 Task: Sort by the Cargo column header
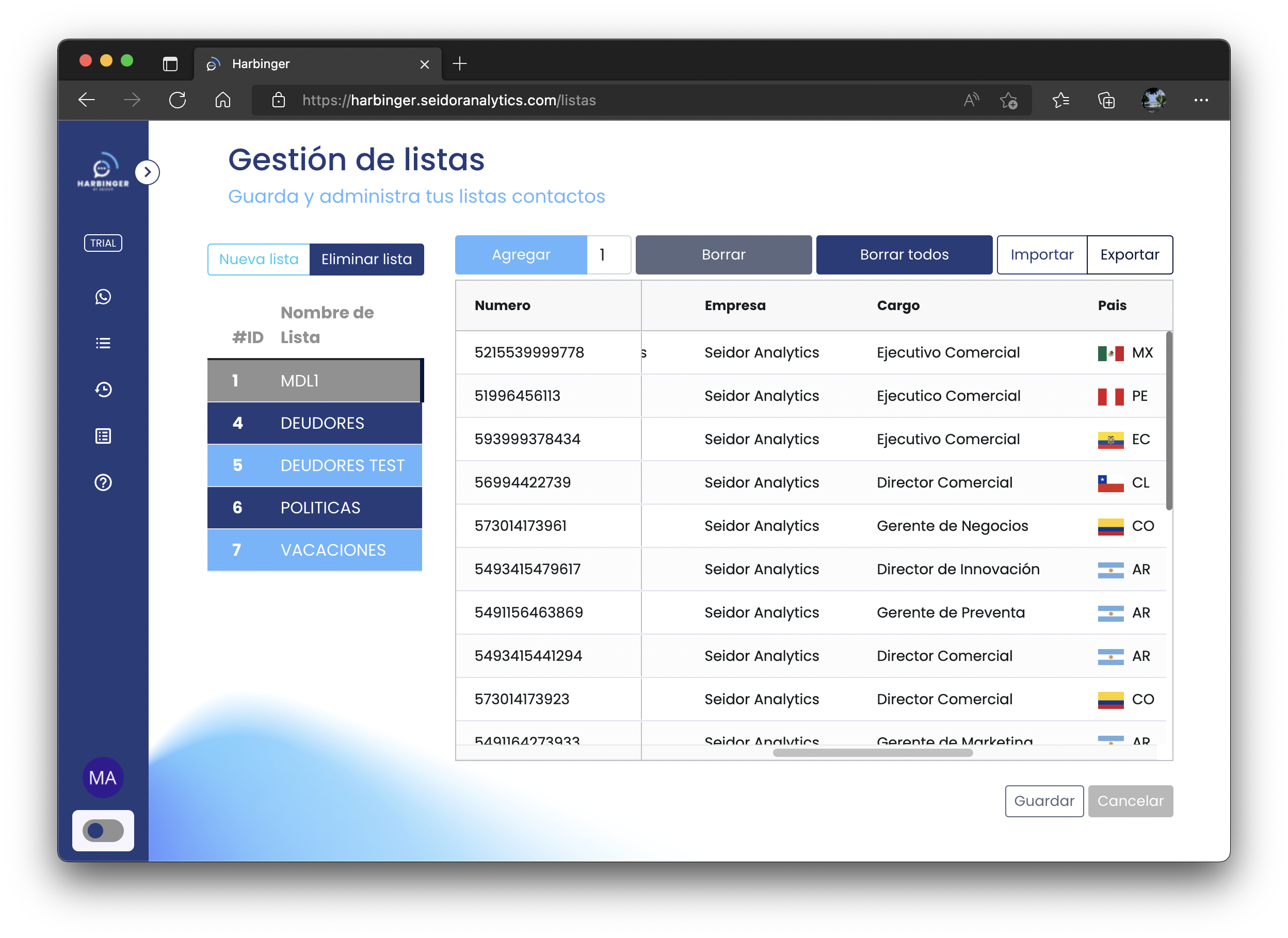pyautogui.click(x=897, y=305)
